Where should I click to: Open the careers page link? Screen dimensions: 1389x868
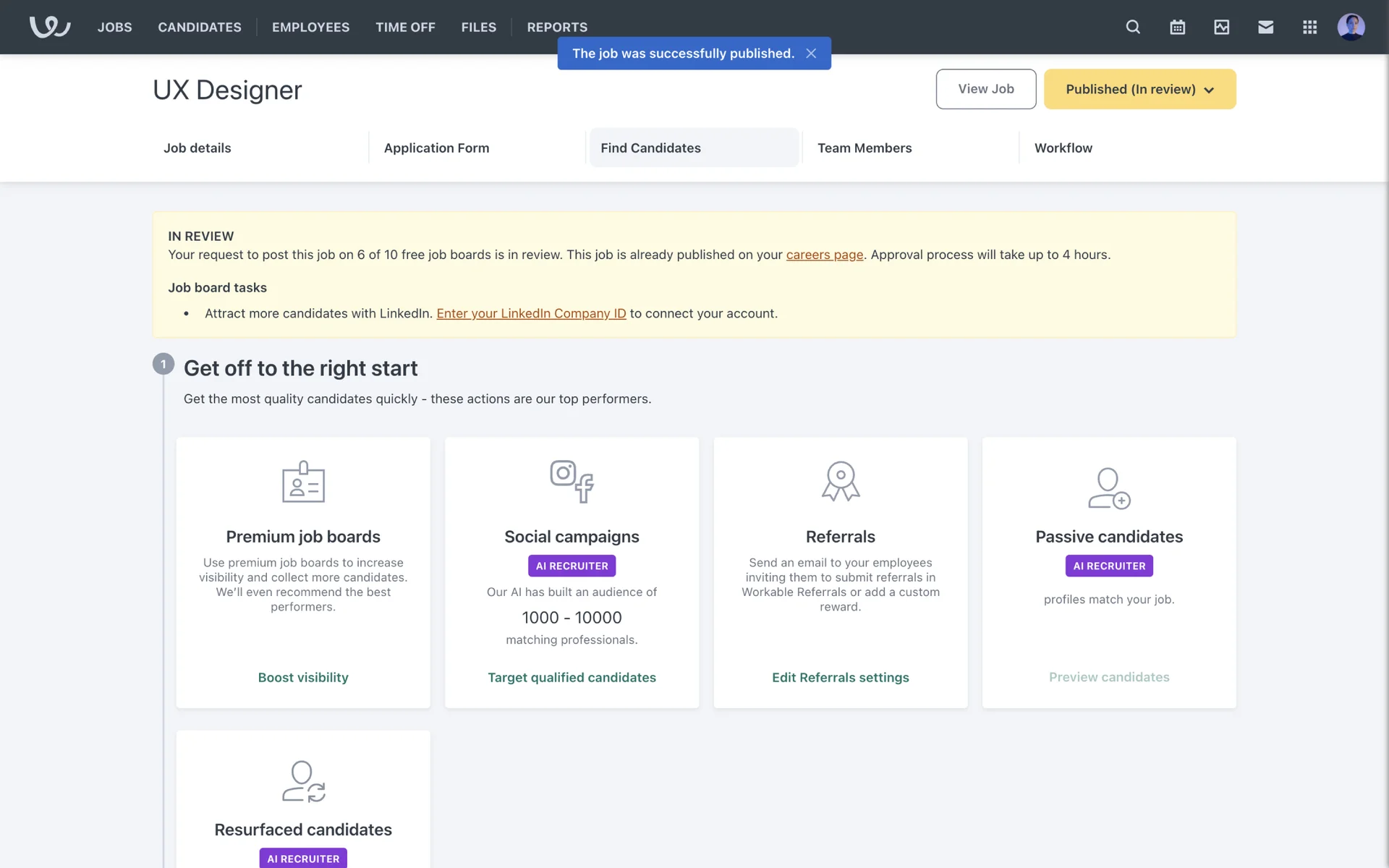(824, 255)
